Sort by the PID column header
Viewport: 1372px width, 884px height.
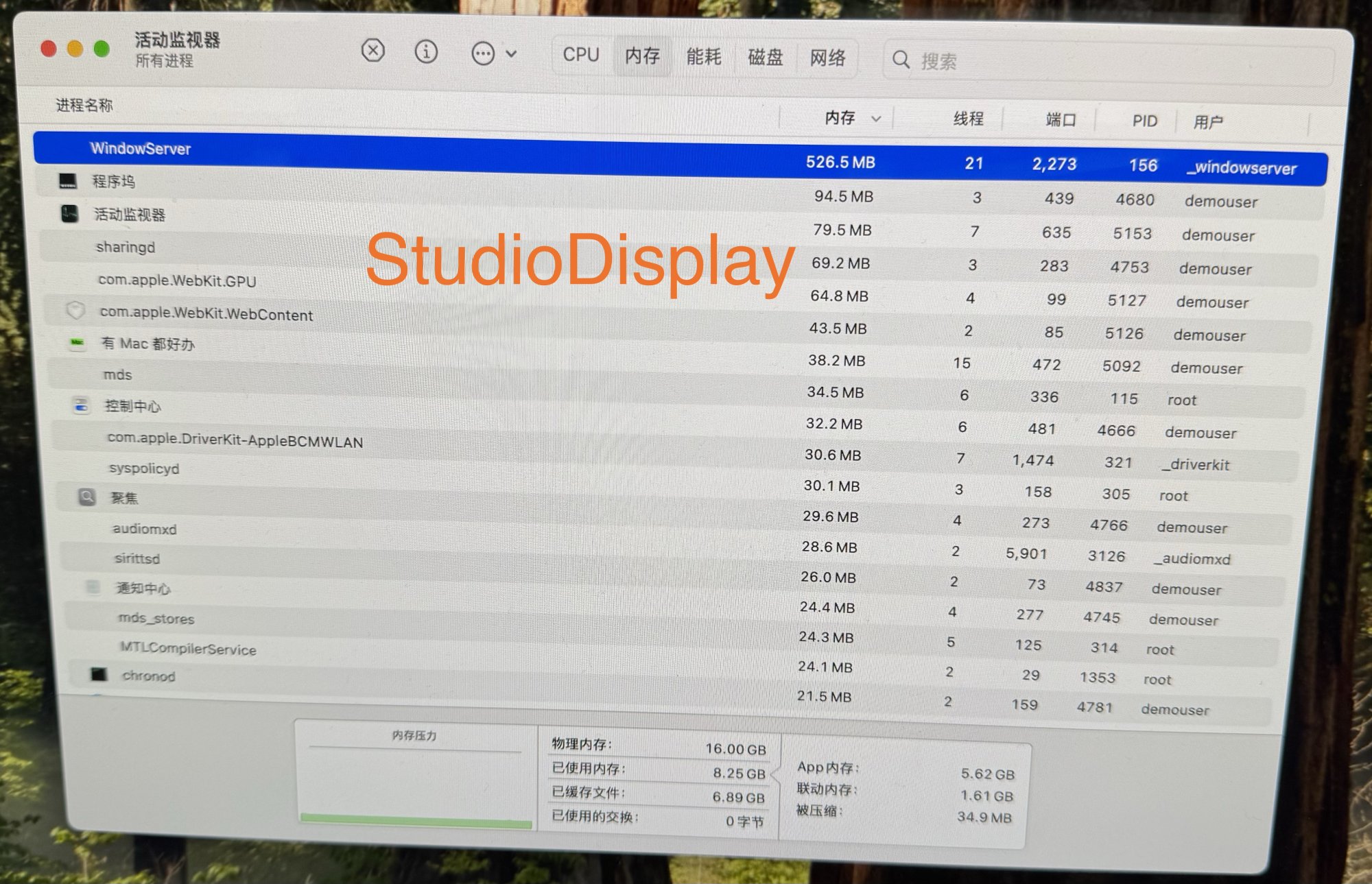[1144, 121]
